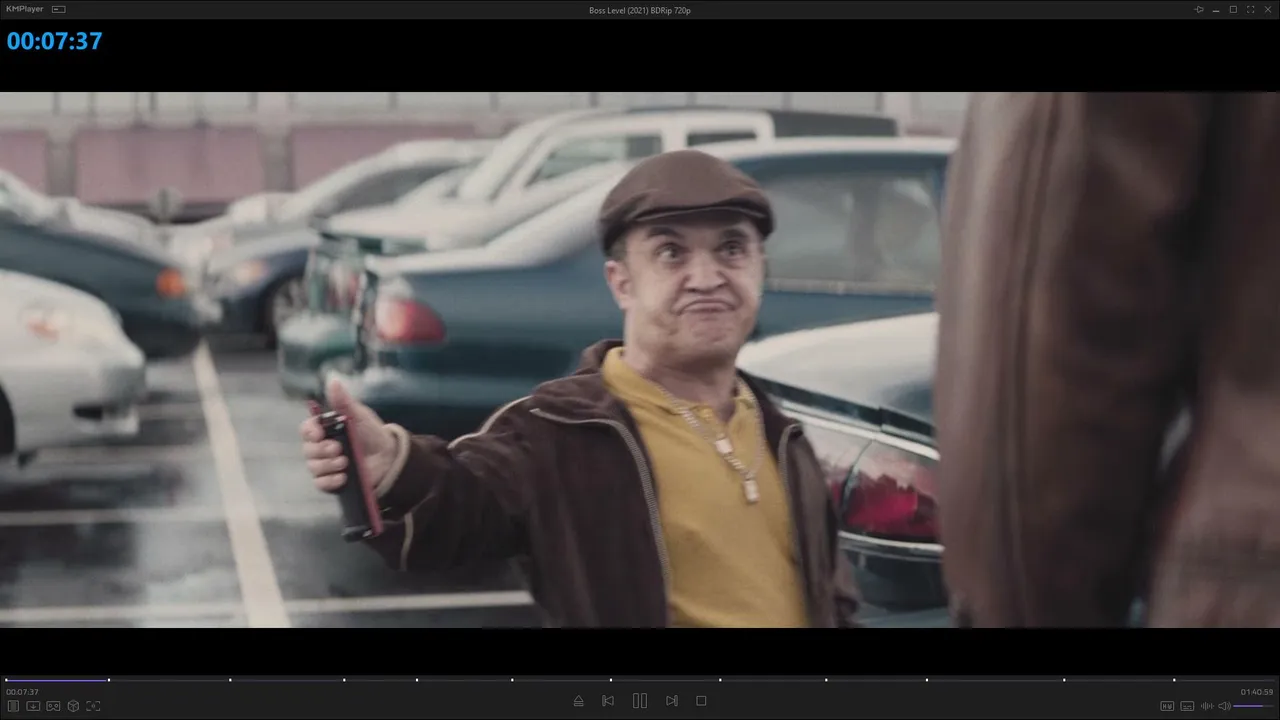The width and height of the screenshot is (1280, 720).
Task: Skip to the previous track
Action: (608, 701)
